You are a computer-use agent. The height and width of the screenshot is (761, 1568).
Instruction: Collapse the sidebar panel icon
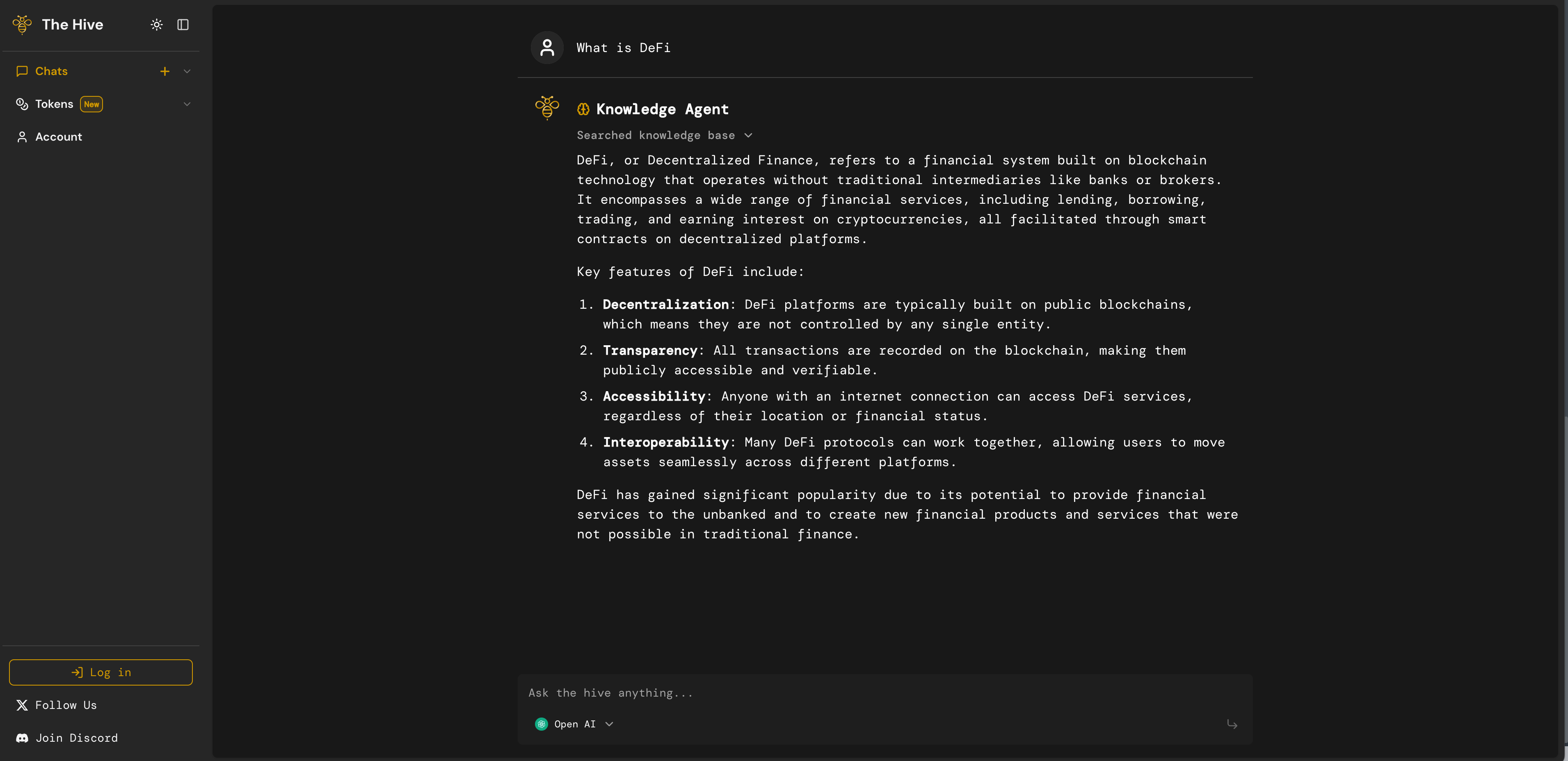(183, 24)
